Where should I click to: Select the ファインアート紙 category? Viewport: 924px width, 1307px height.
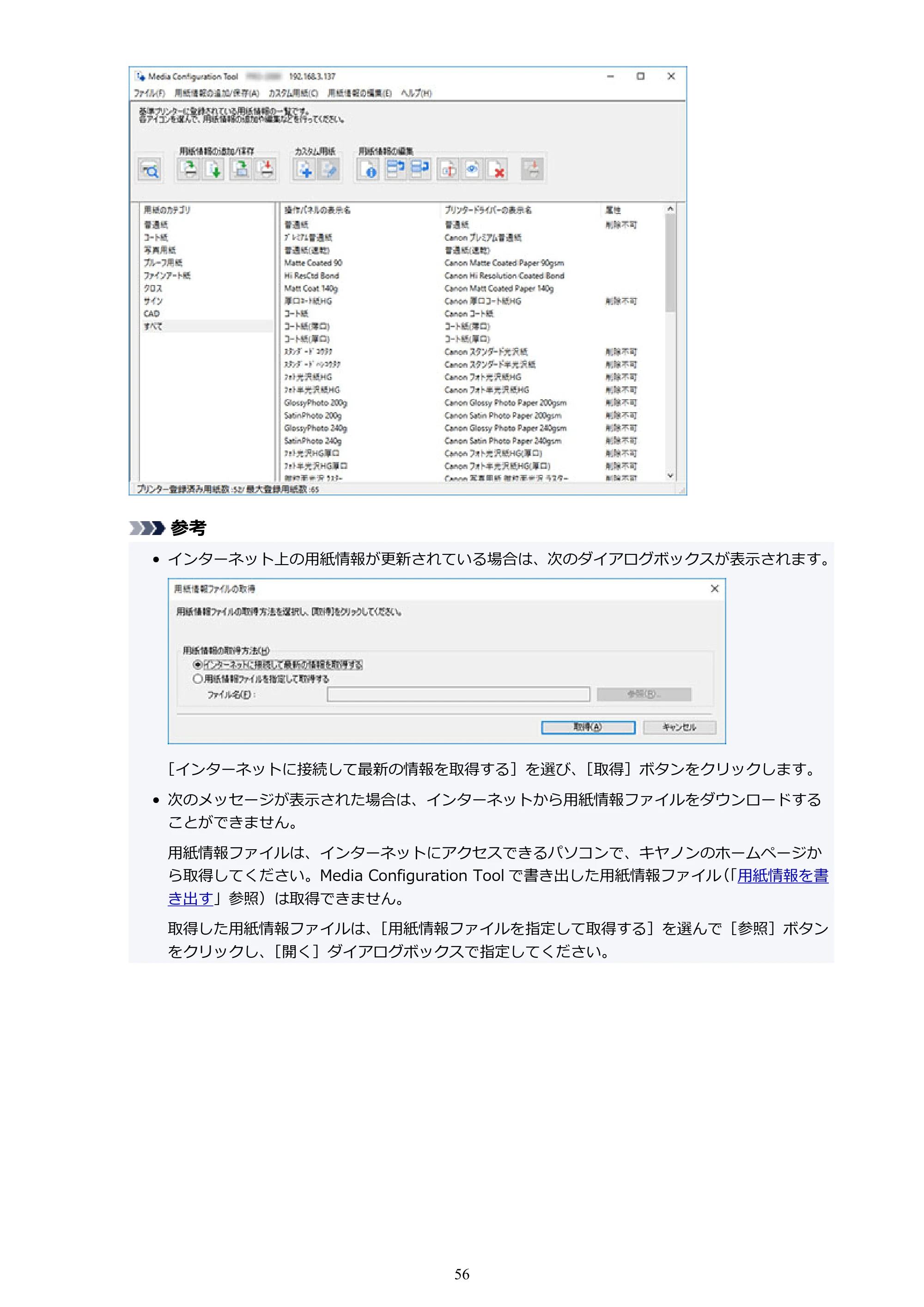point(167,275)
